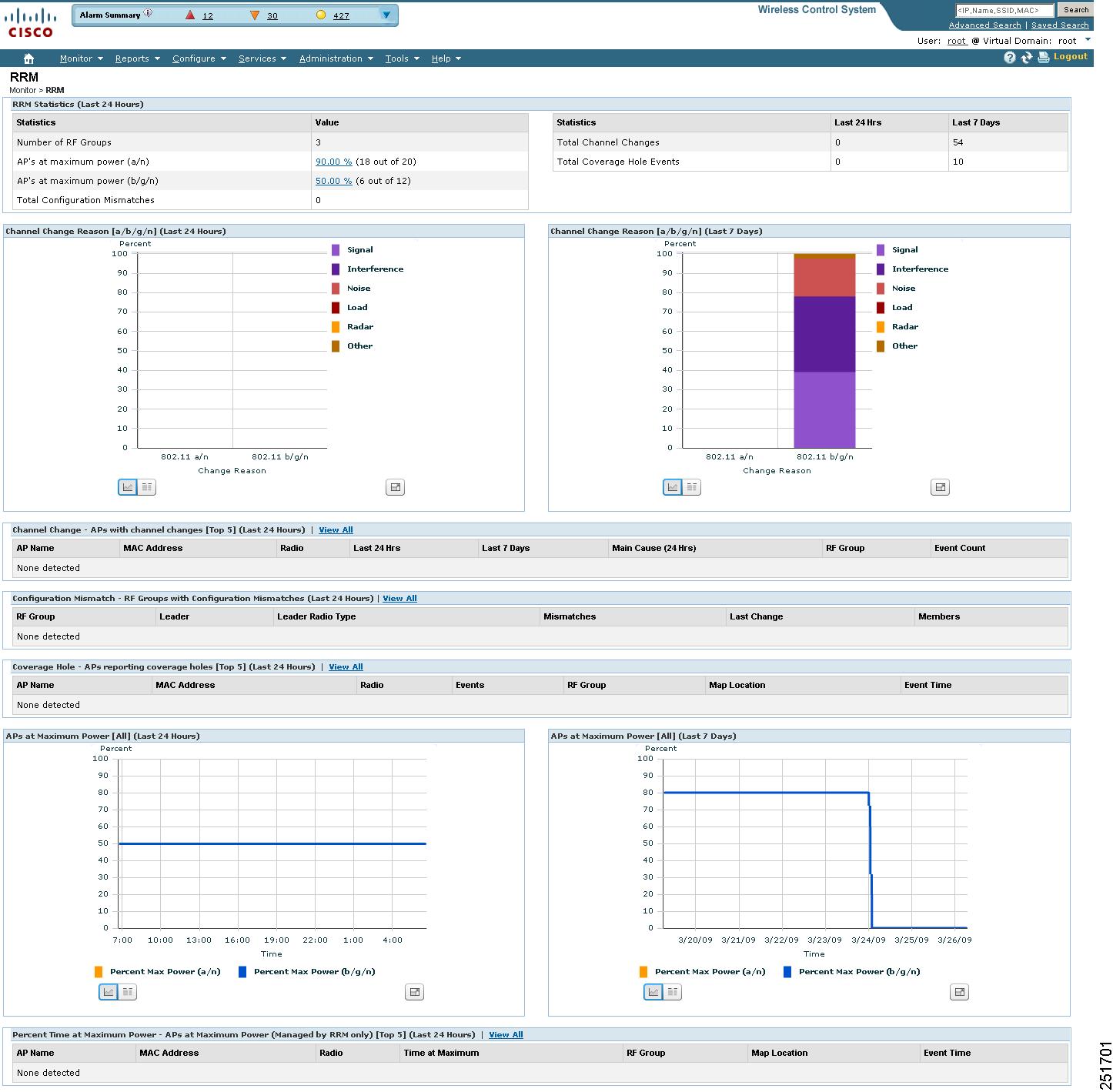Select chart view for Channel Change Reason Last 7 Days

672,487
